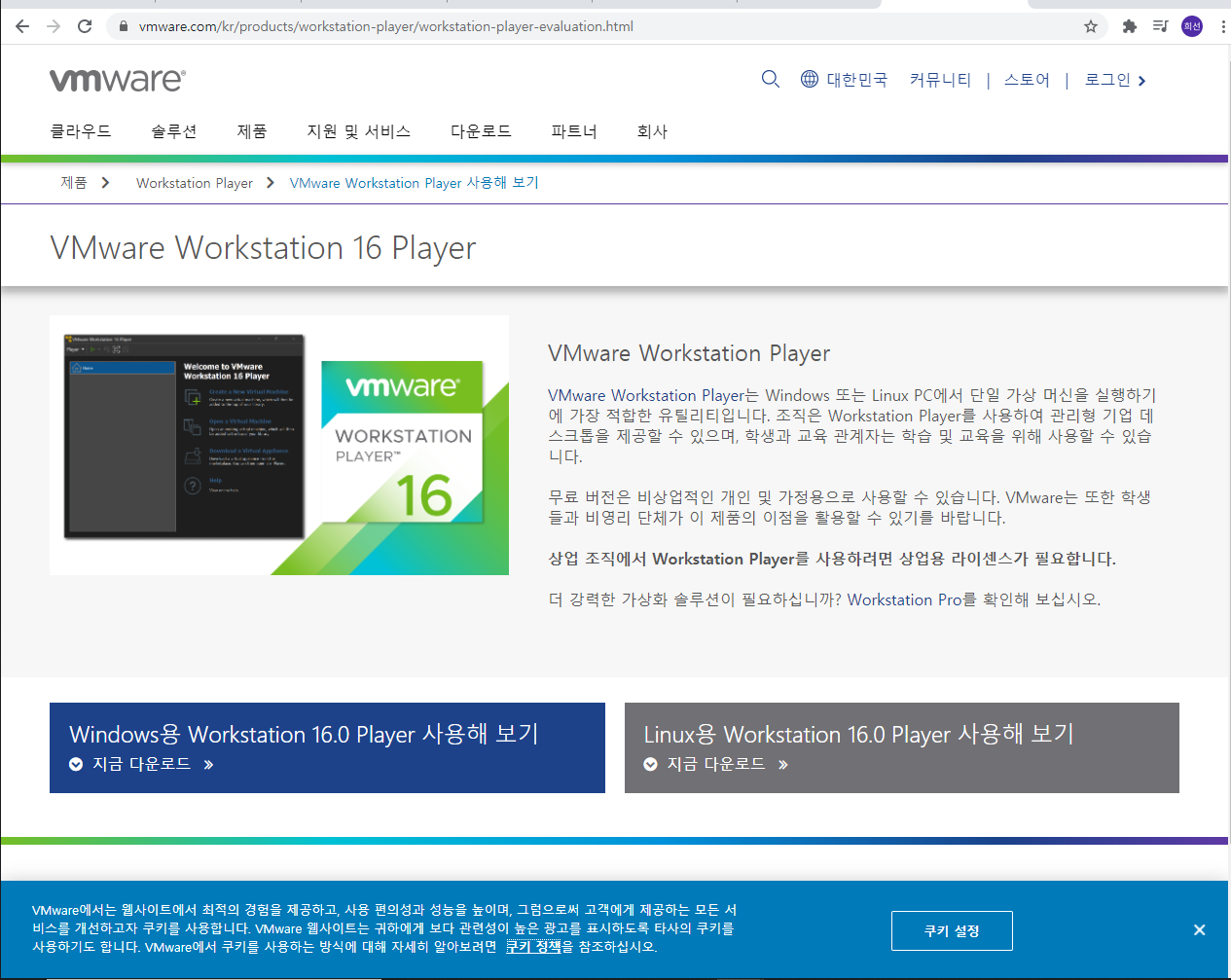Click the browser forward arrow

point(54,26)
